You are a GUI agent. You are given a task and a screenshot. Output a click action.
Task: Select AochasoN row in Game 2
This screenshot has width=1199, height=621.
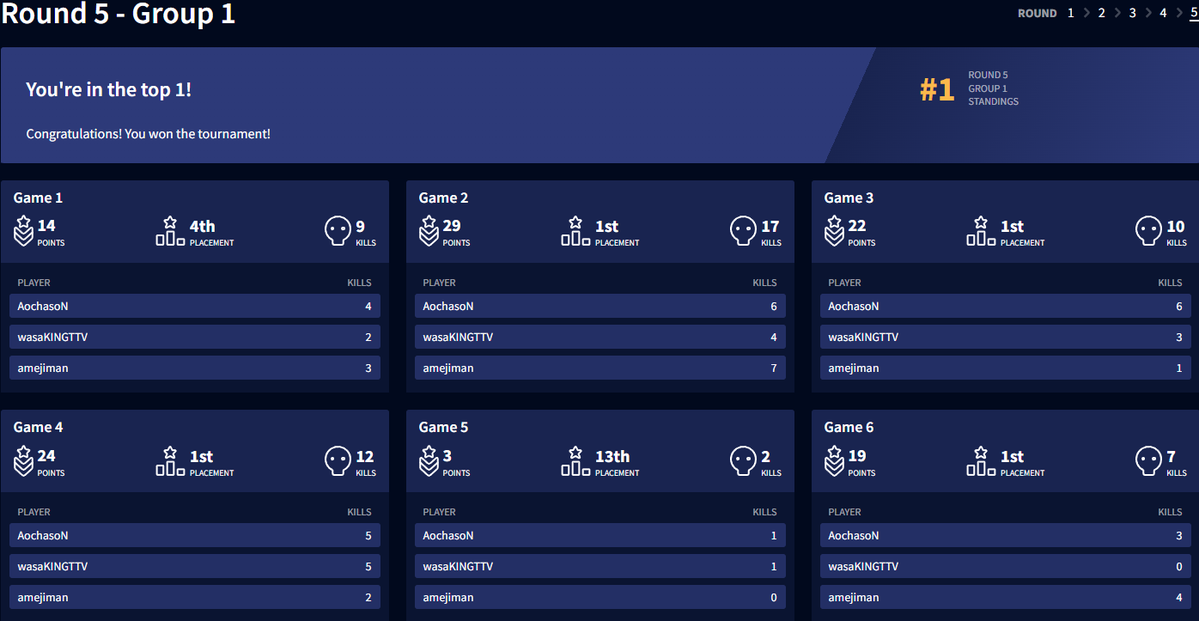click(600, 306)
